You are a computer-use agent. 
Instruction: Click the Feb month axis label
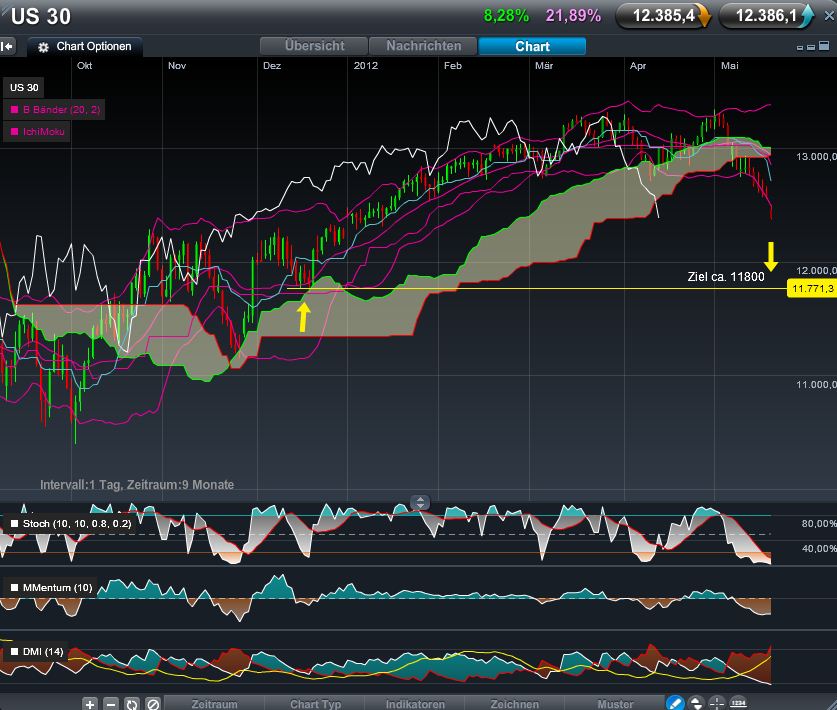tap(453, 66)
